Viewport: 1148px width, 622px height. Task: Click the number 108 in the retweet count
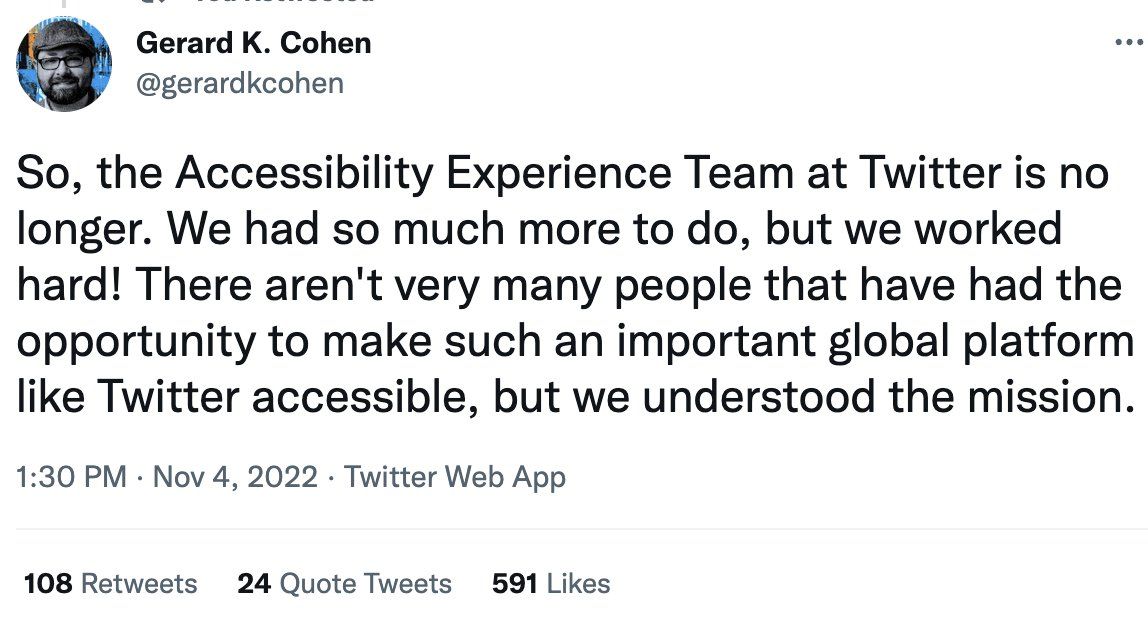point(47,583)
